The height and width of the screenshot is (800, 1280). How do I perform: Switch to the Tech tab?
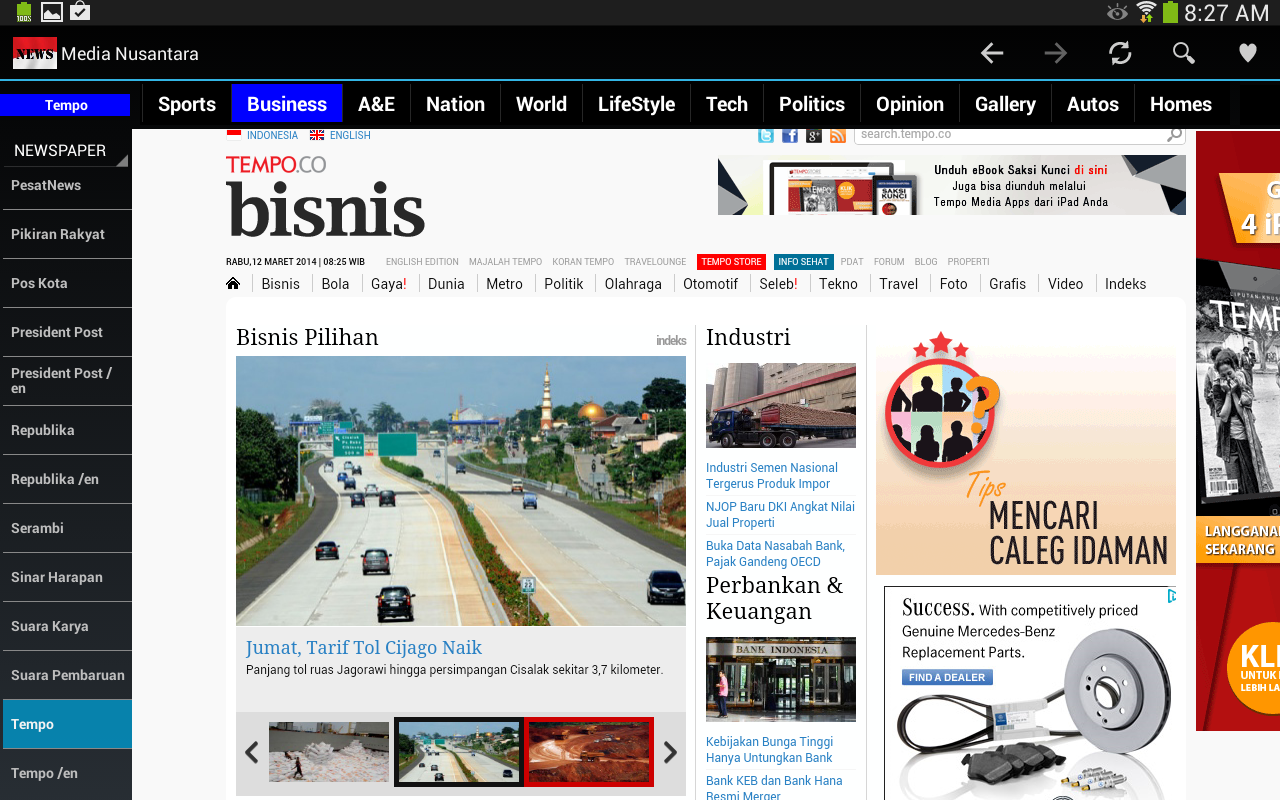727,104
